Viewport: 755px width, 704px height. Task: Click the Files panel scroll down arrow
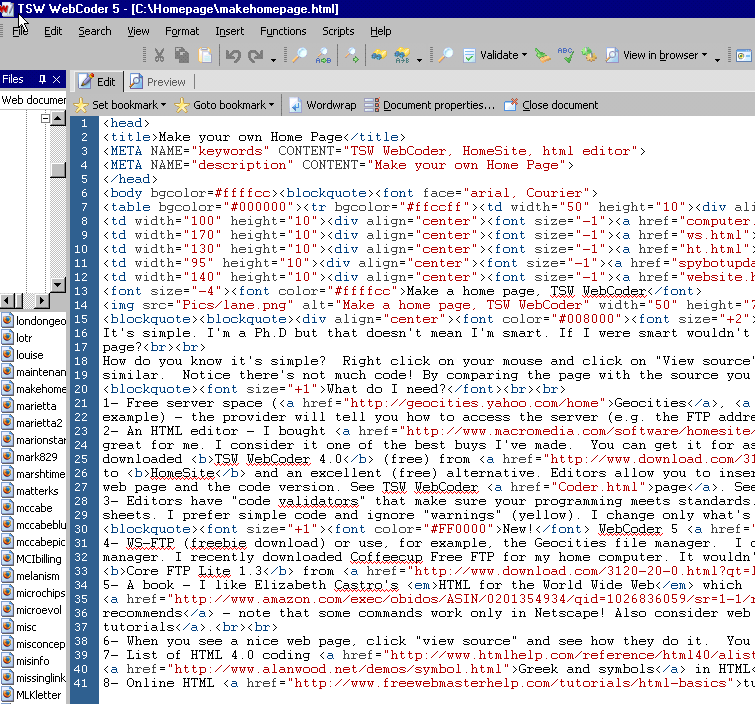point(58,285)
